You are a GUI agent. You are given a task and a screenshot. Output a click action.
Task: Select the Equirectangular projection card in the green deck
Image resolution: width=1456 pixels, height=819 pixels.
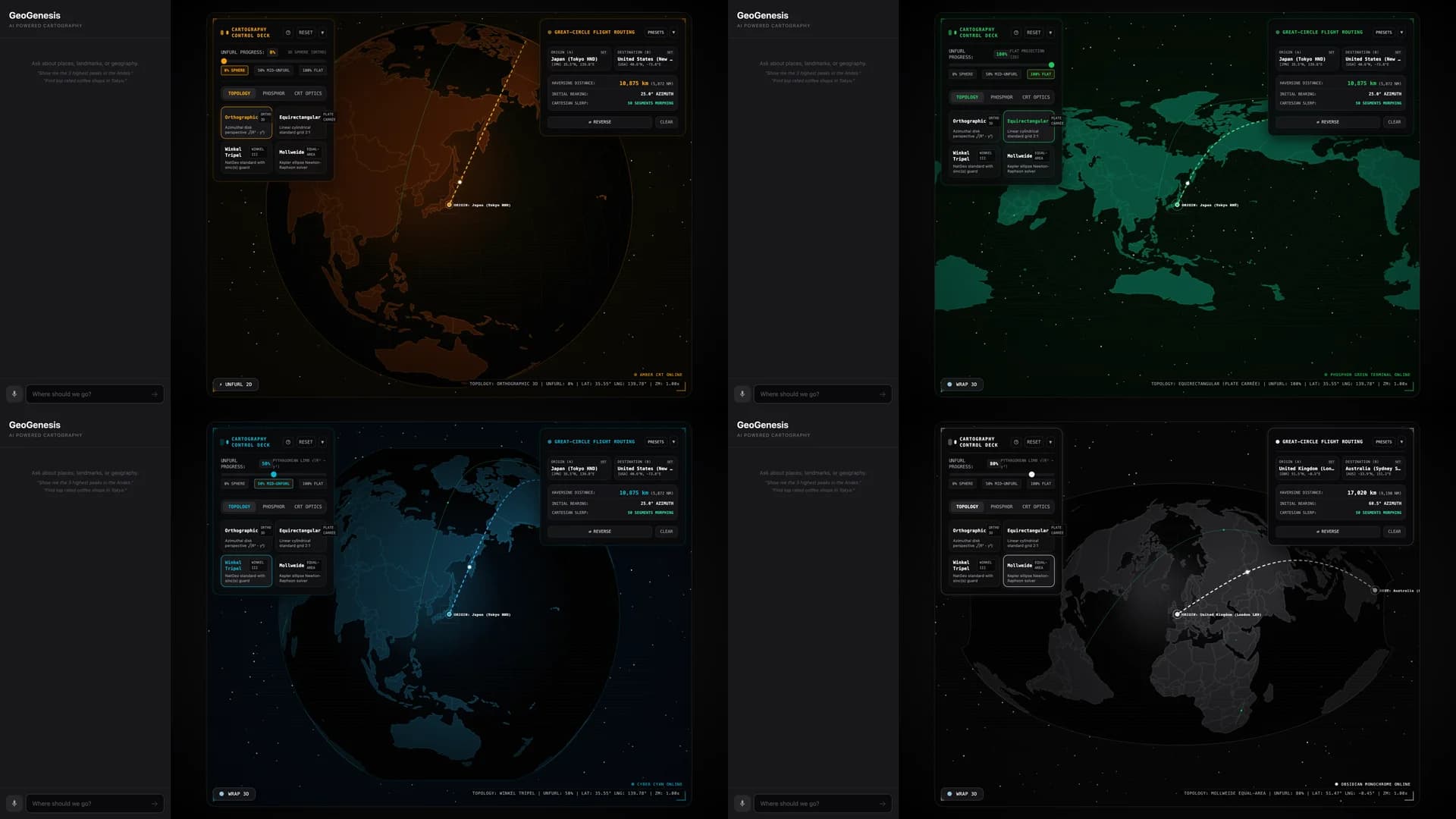click(x=1029, y=127)
